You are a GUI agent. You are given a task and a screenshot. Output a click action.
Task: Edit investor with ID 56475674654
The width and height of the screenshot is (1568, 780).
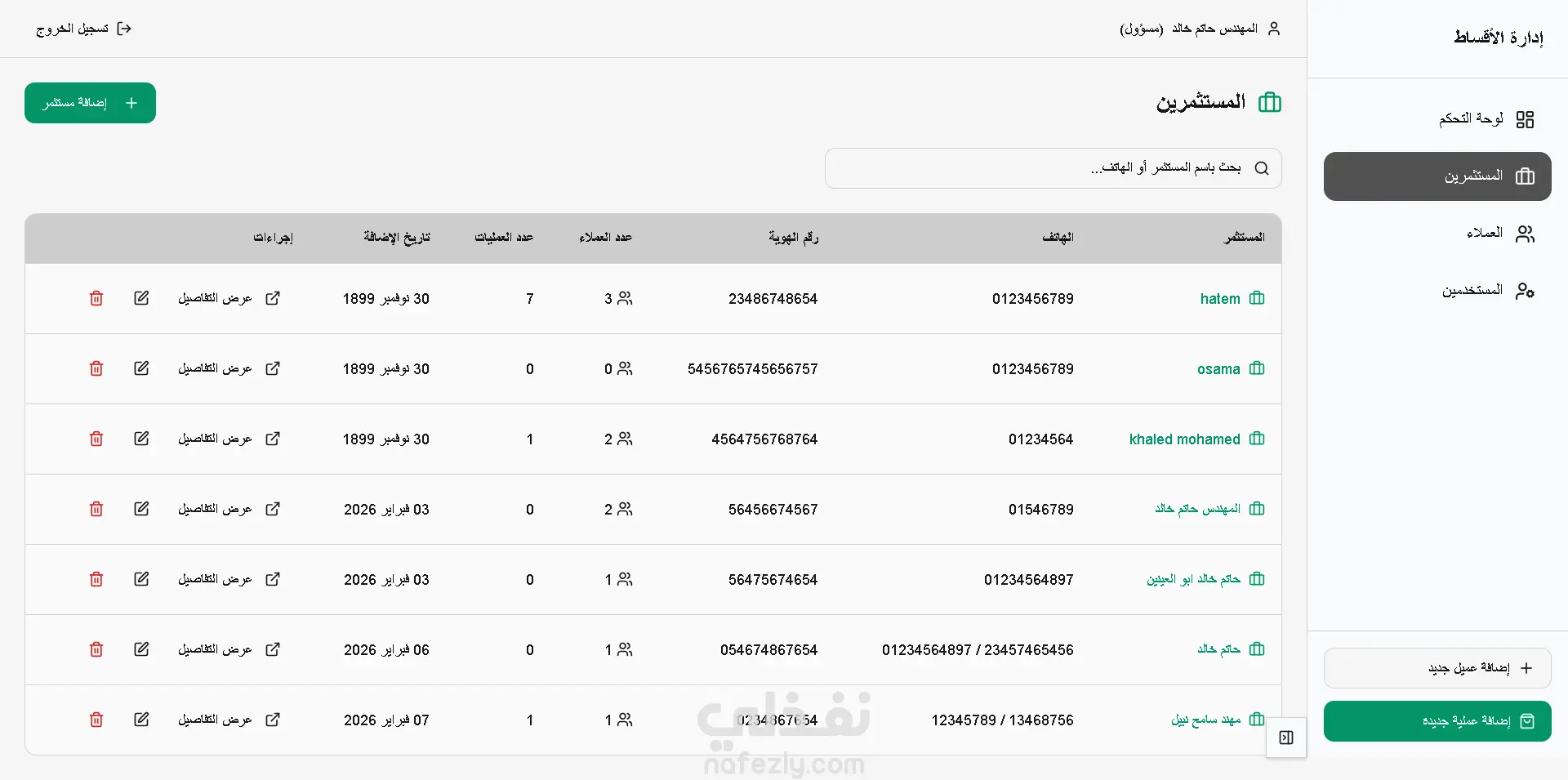pos(141,579)
